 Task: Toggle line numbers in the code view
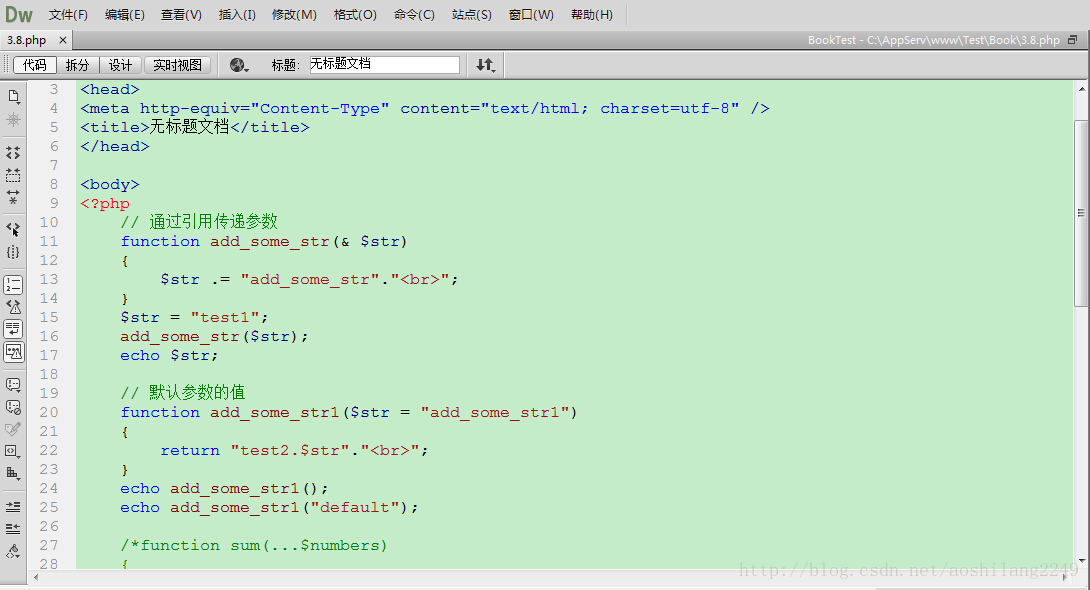point(13,284)
